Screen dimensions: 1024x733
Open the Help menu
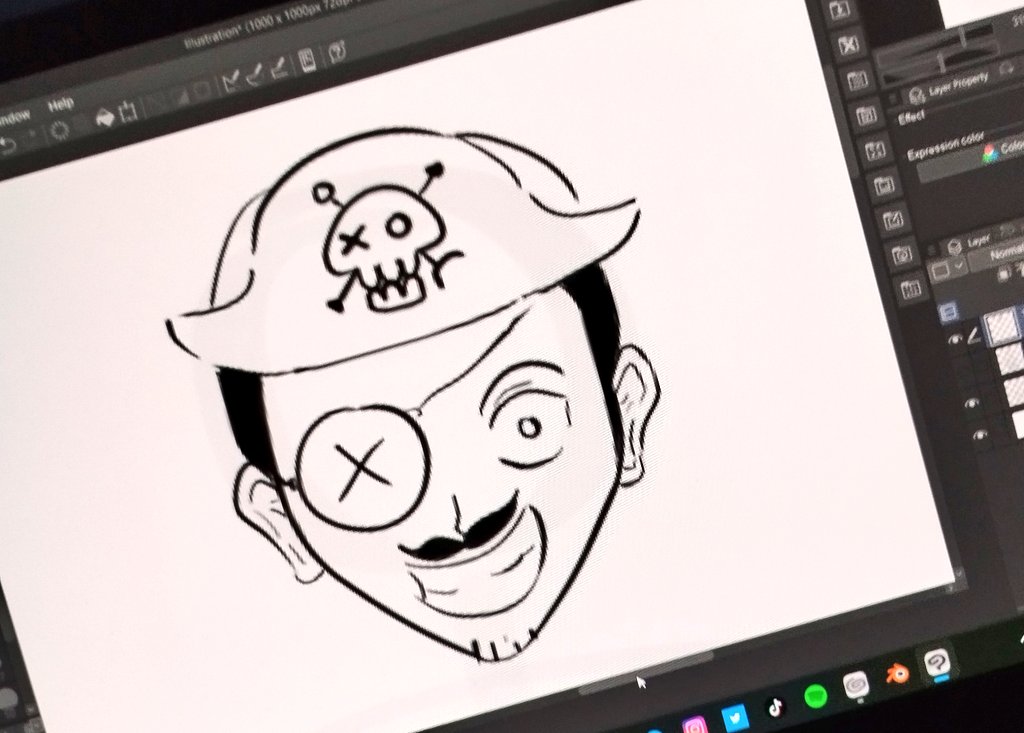(x=61, y=105)
